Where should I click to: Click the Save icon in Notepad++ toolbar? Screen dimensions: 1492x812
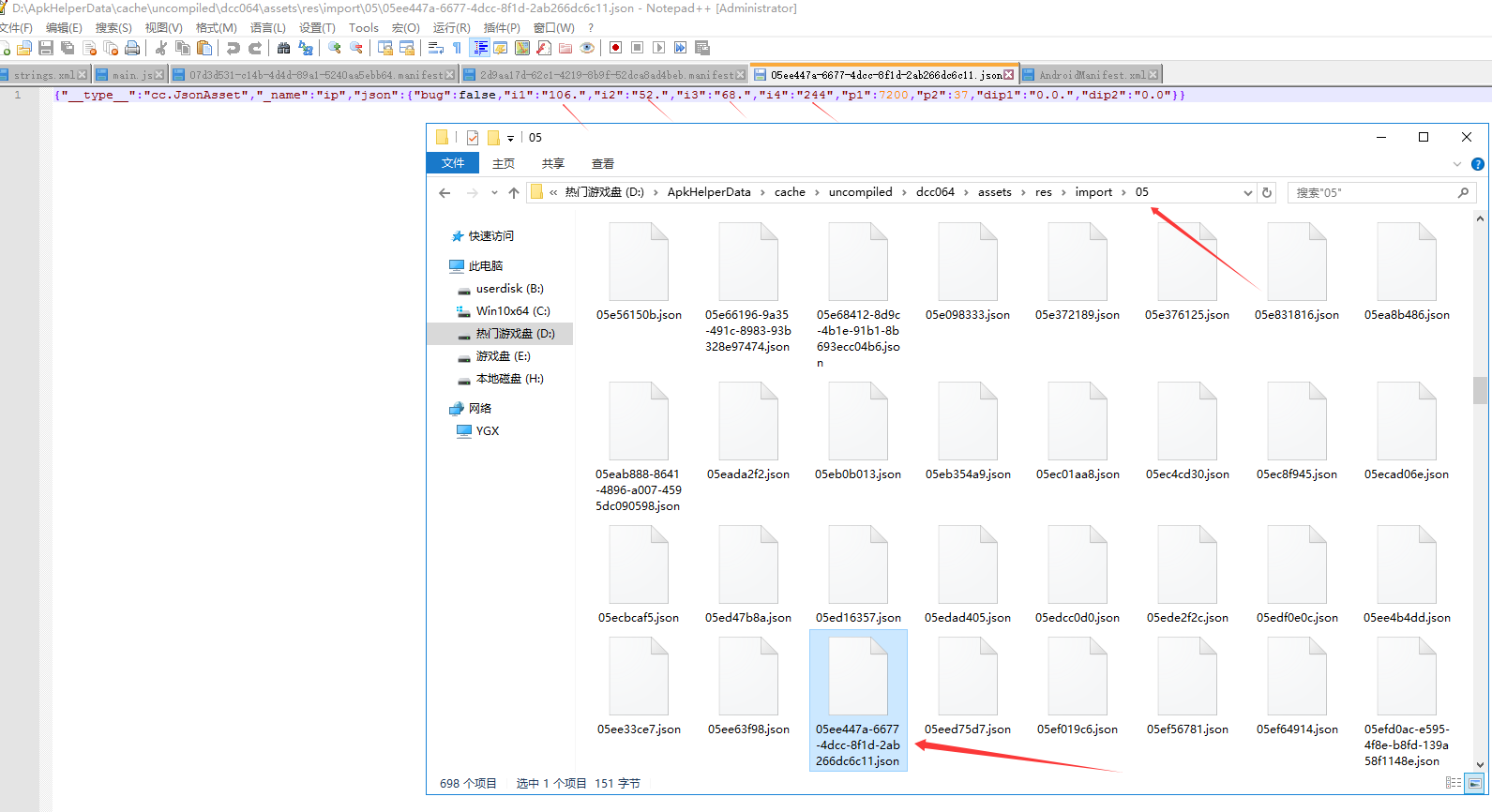point(45,48)
